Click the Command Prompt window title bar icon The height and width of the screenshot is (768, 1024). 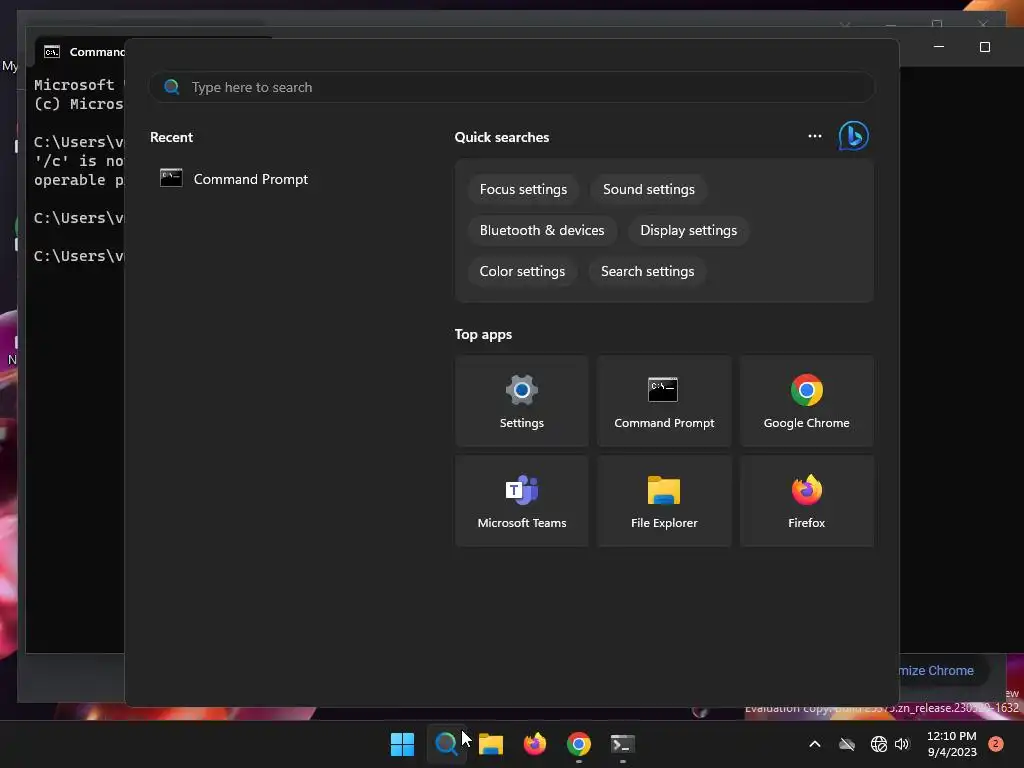click(x=52, y=52)
